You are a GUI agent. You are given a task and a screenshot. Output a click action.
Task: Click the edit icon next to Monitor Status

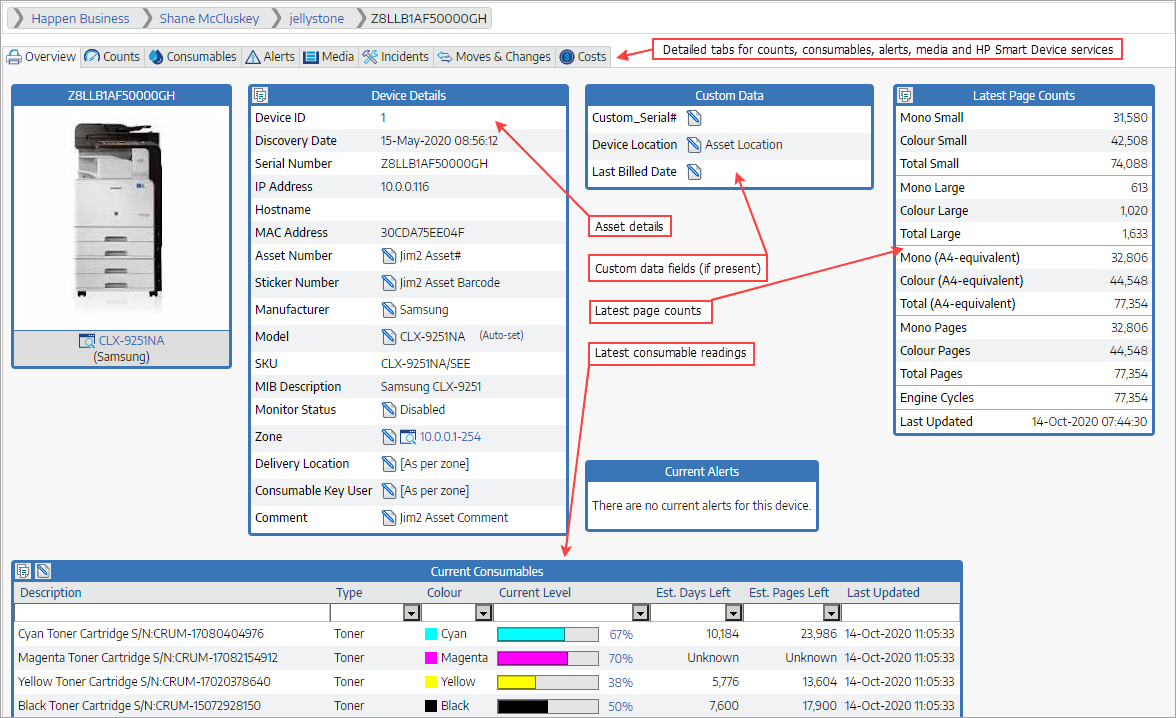[x=389, y=410]
